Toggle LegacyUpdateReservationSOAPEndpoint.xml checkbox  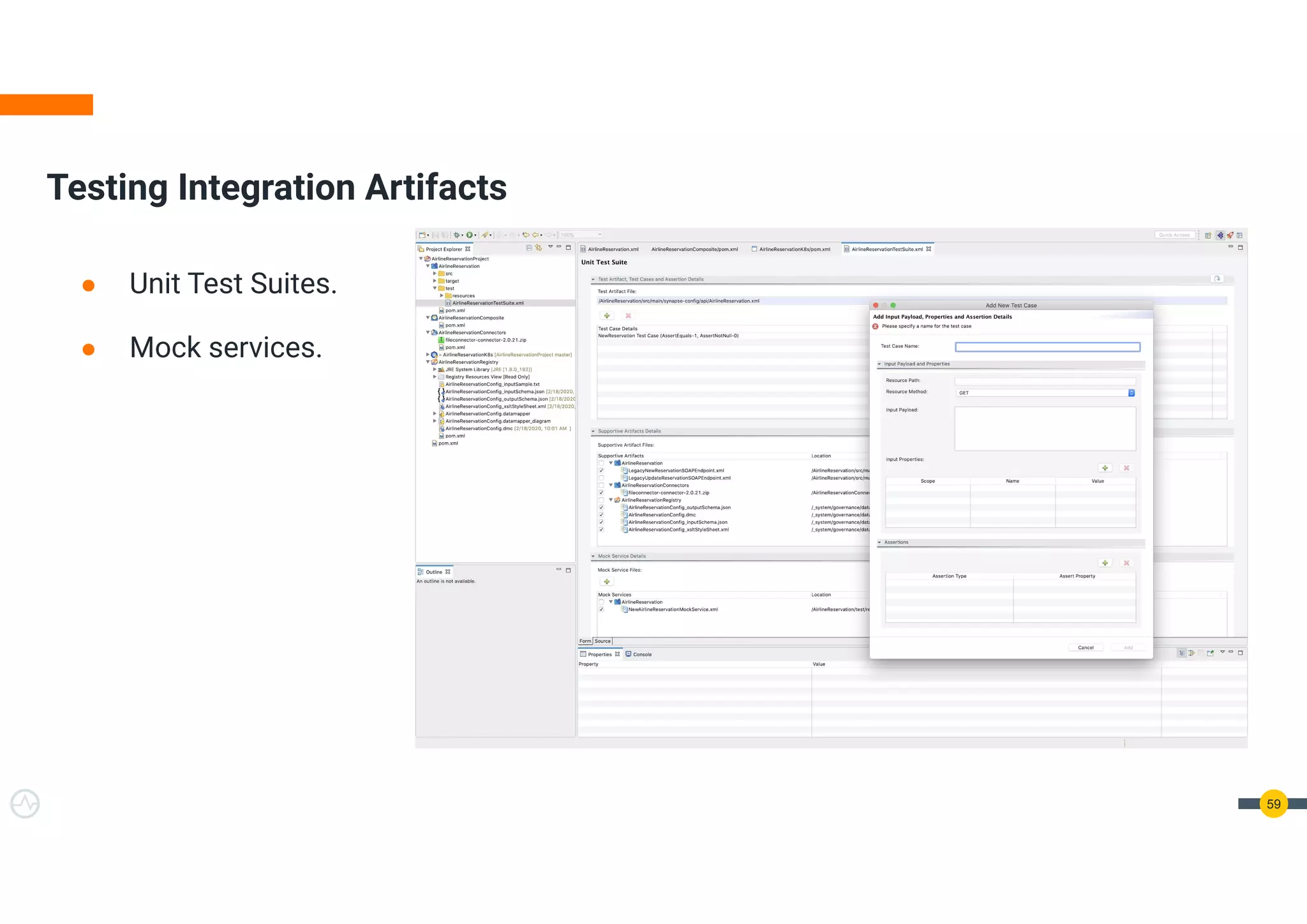601,479
